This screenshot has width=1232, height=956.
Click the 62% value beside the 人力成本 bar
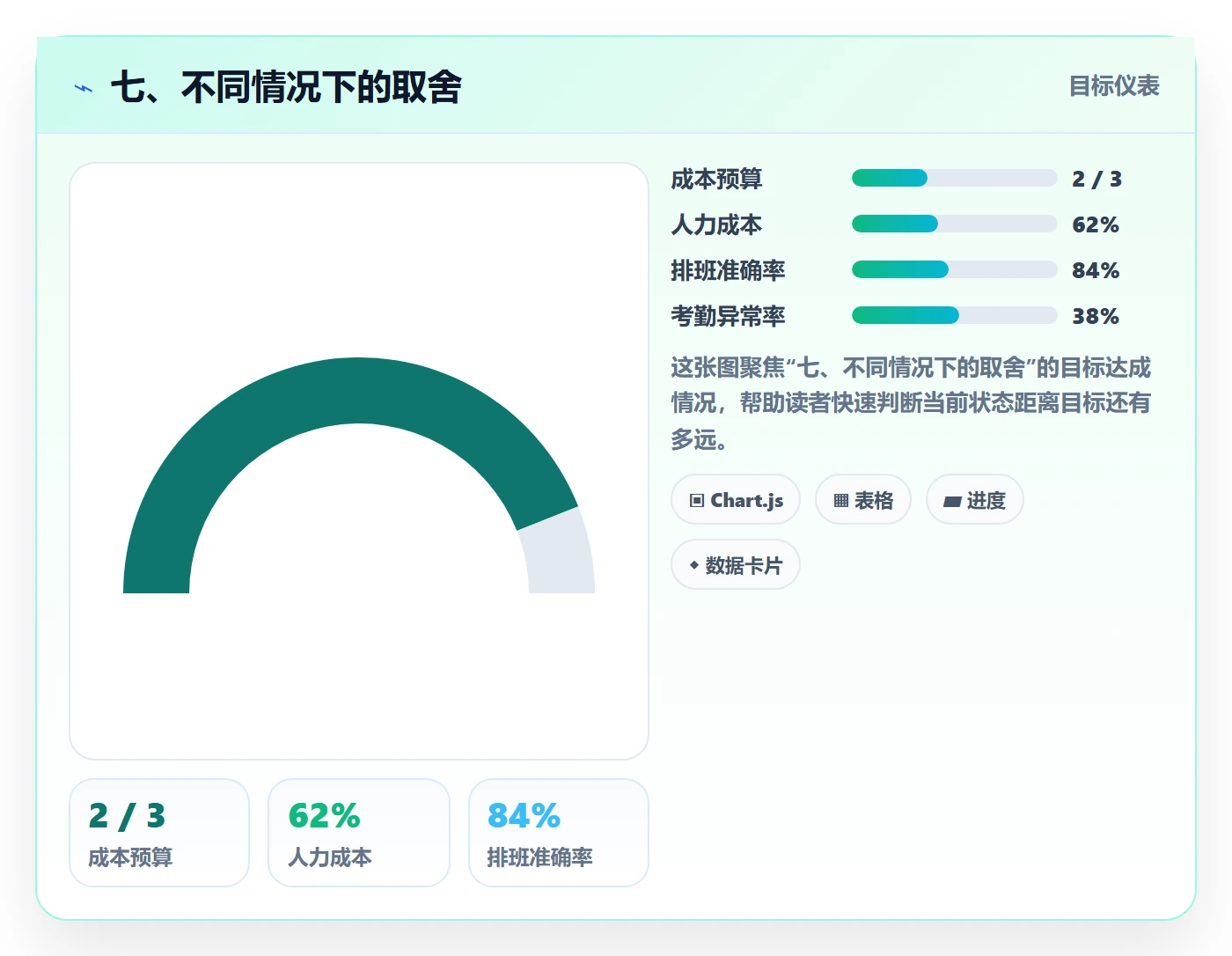click(1096, 224)
